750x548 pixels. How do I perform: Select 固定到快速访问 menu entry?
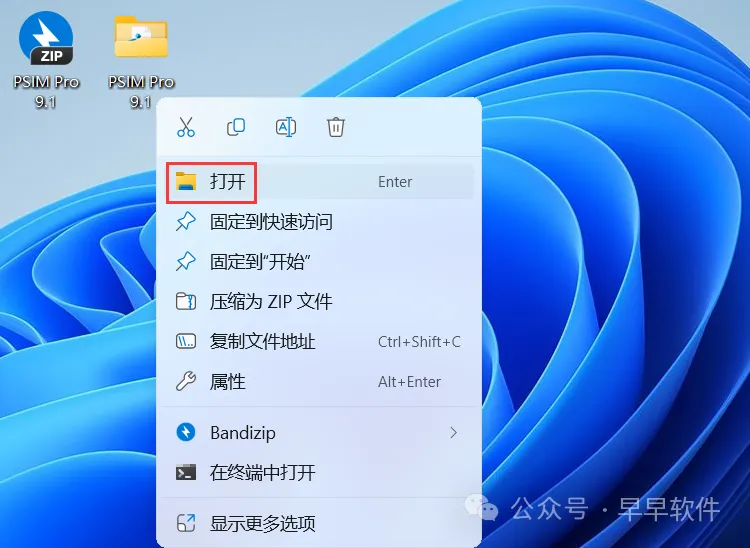point(319,222)
